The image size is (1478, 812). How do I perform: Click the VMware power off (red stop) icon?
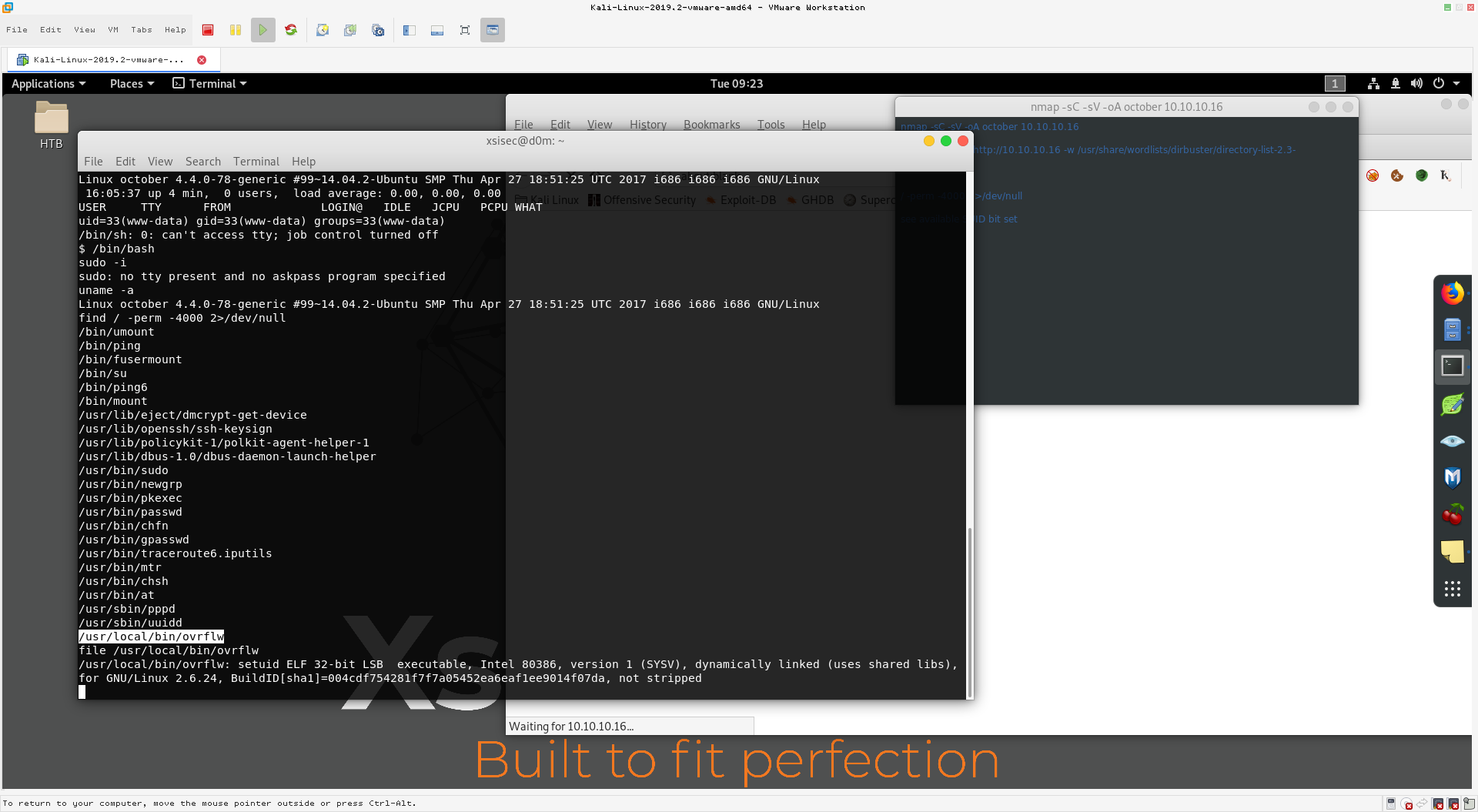(x=208, y=30)
